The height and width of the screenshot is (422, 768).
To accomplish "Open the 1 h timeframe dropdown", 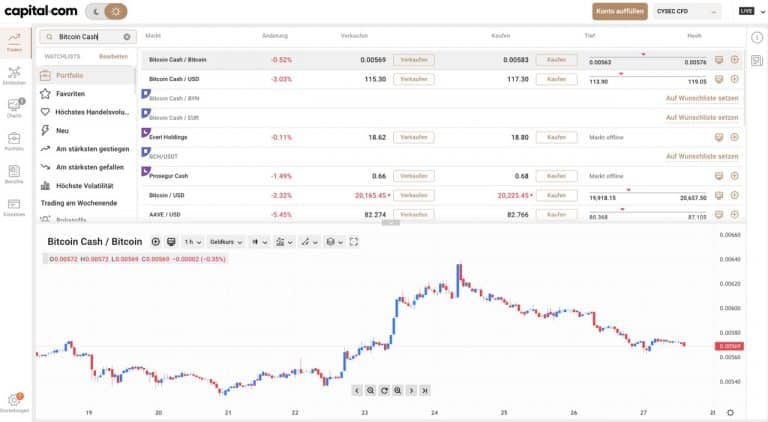I will (192, 242).
